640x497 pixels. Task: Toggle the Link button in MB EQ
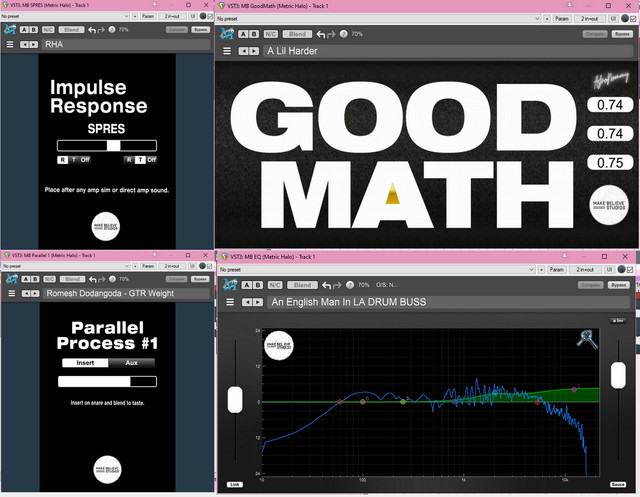tap(235, 484)
